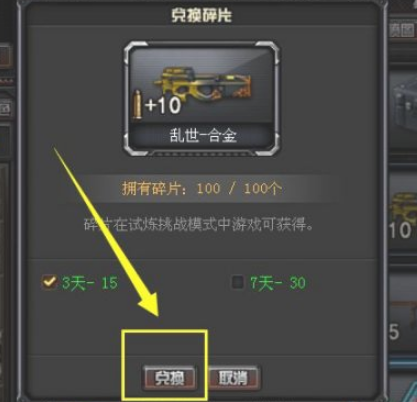Enable the 7天- 30 checkbox
This screenshot has height=402, width=417.
coord(237,282)
